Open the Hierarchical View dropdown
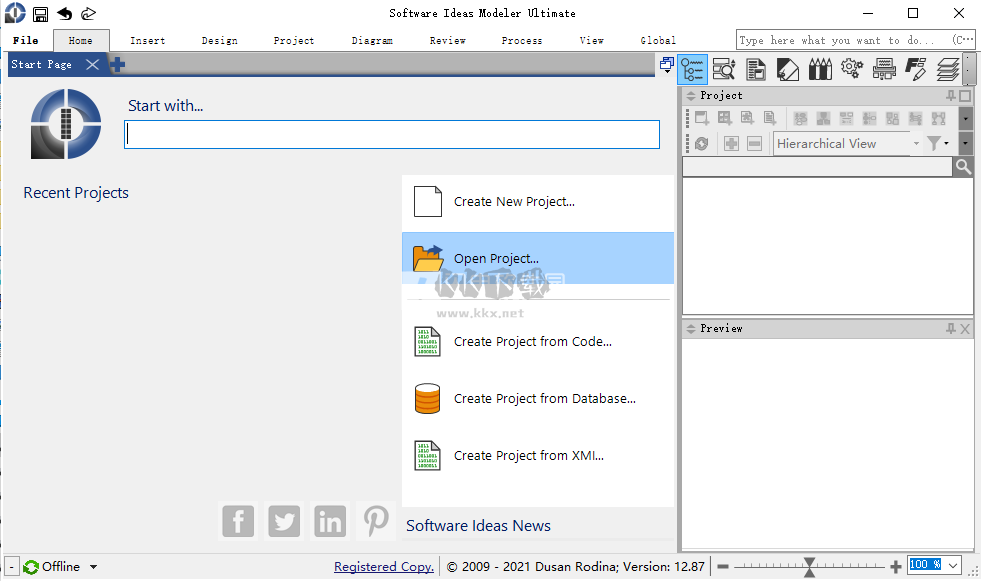The image size is (982, 581). (915, 143)
